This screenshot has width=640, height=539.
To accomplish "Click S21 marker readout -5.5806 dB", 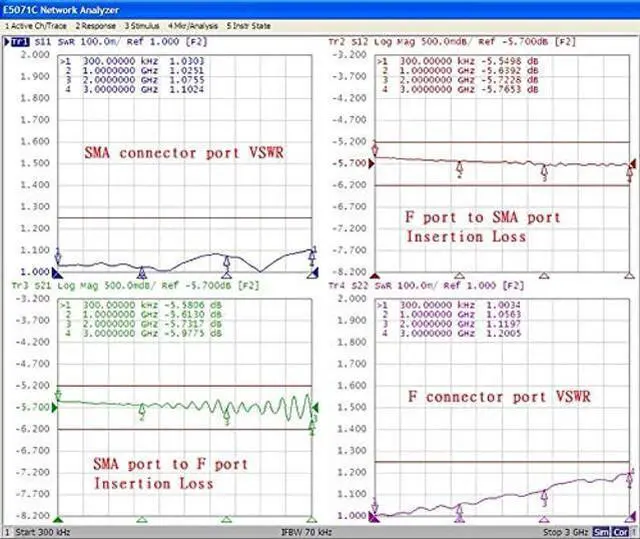I will click(193, 305).
